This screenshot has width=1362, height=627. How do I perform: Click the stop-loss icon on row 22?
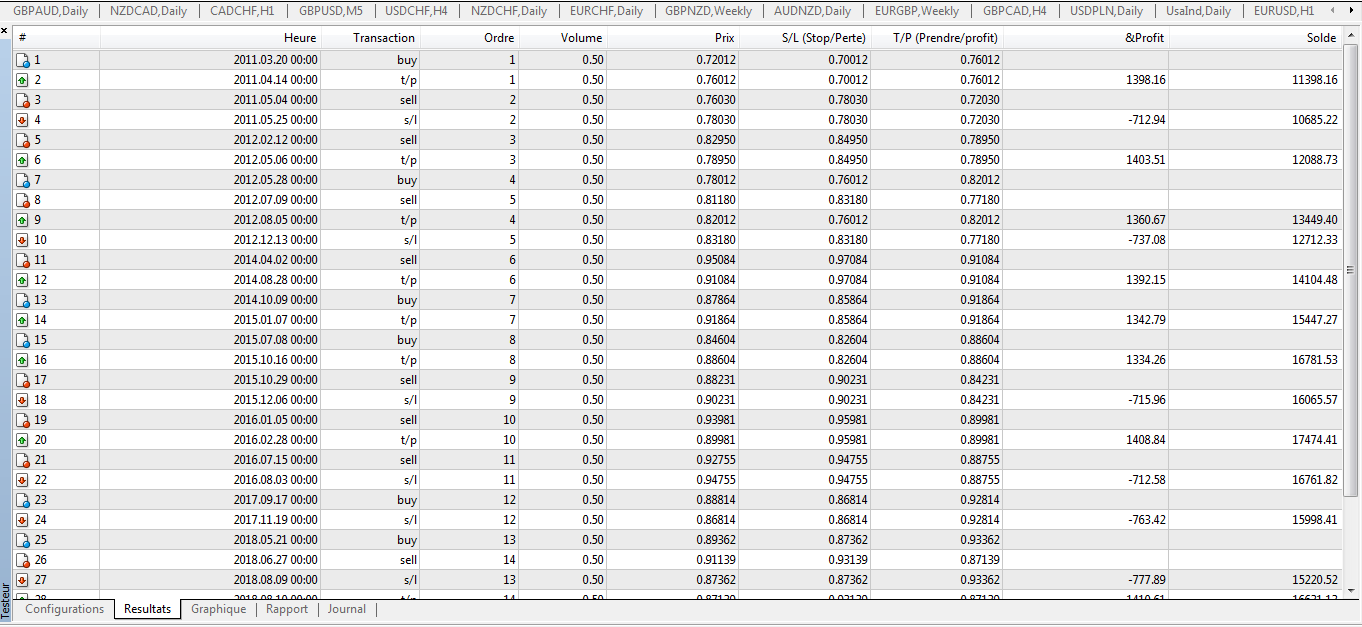click(x=22, y=480)
